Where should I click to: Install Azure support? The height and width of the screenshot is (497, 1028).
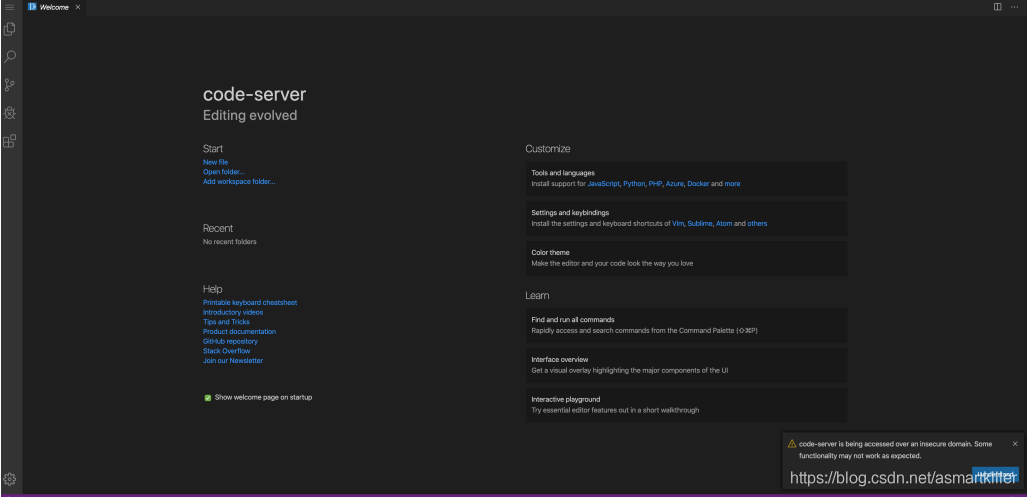click(675, 184)
